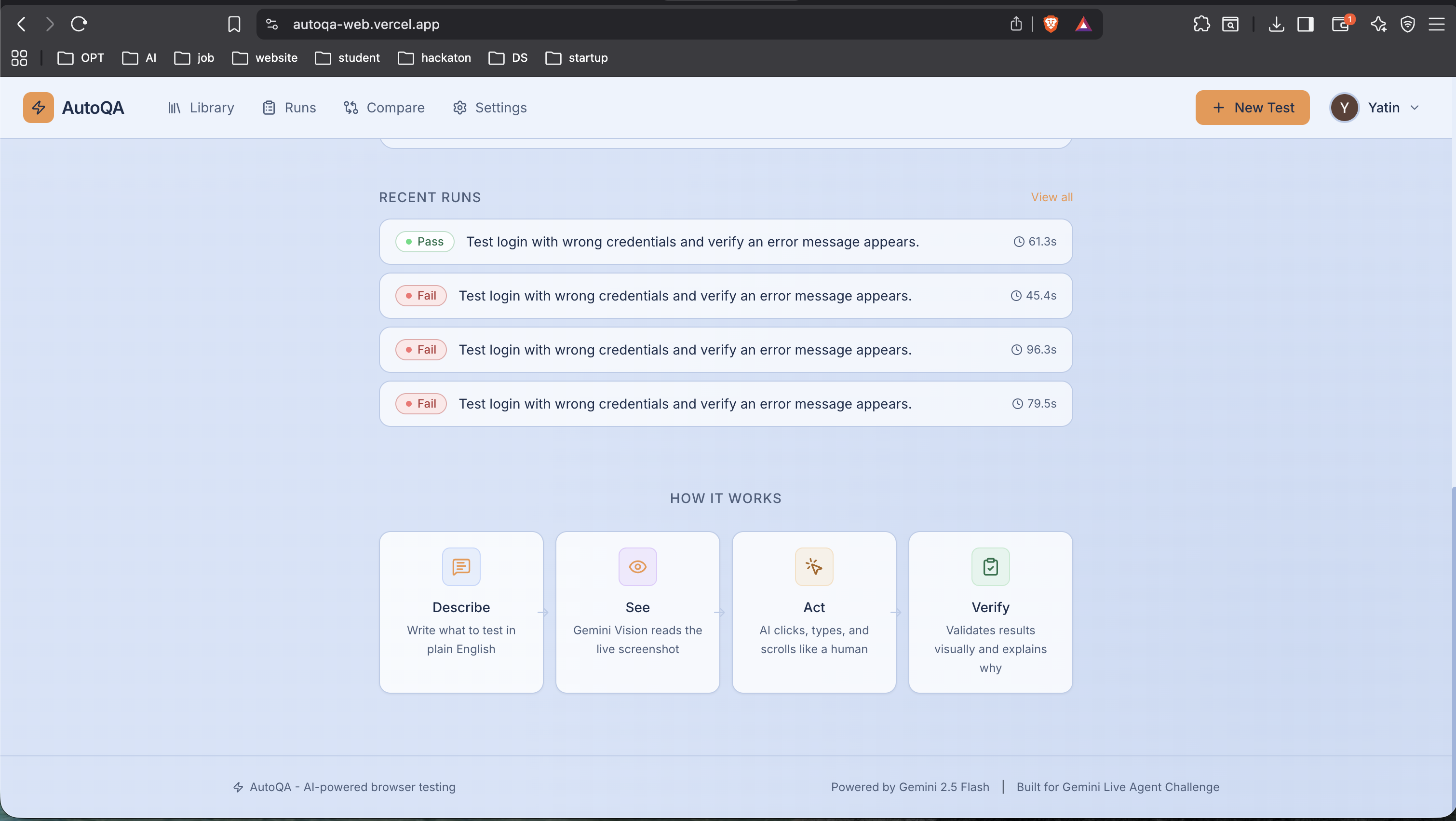The image size is (1456, 821).
Task: Open the browser downloads icon
Action: (1276, 24)
